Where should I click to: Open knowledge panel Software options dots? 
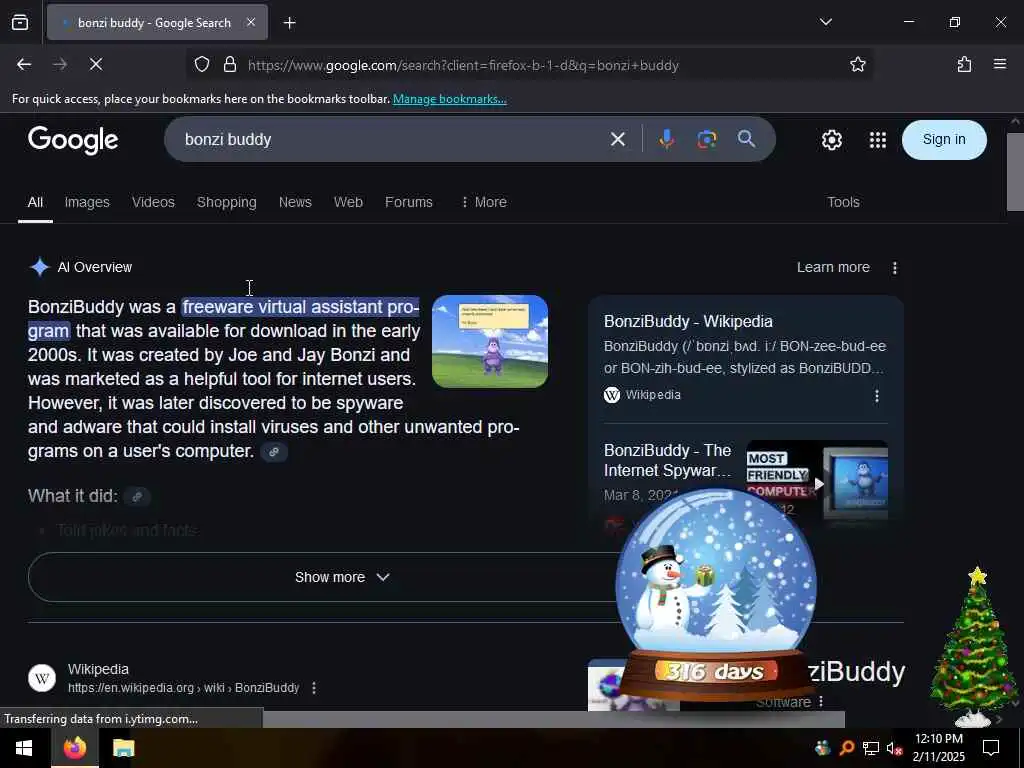pyautogui.click(x=821, y=702)
